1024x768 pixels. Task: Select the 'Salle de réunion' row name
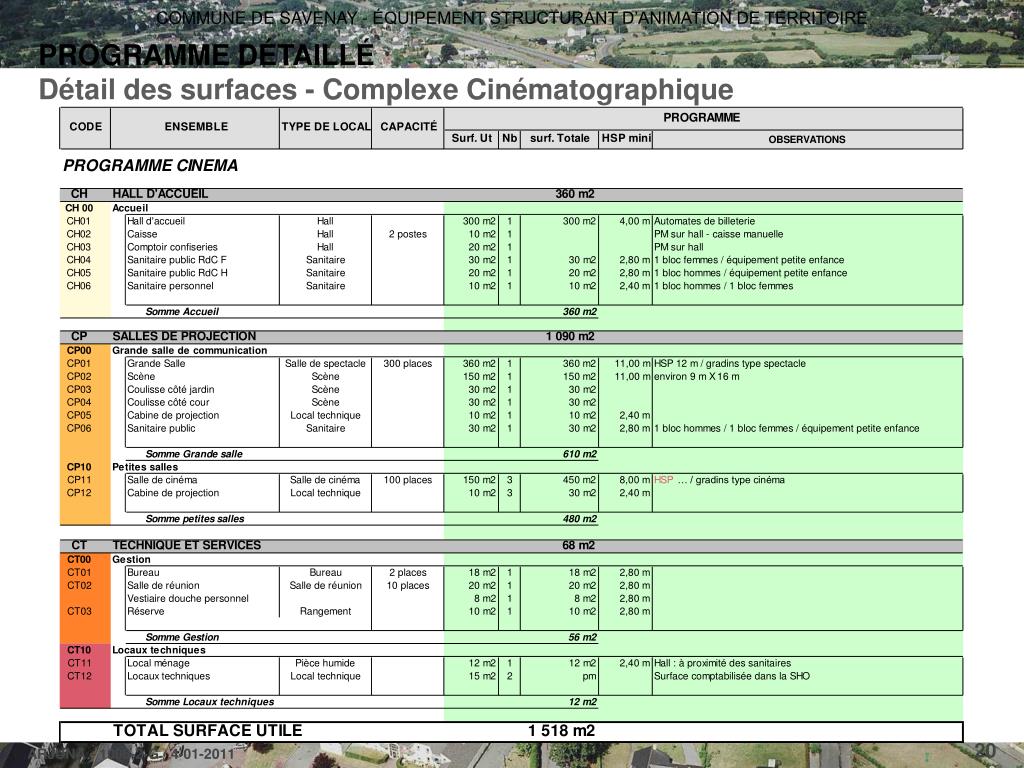pyautogui.click(x=163, y=586)
